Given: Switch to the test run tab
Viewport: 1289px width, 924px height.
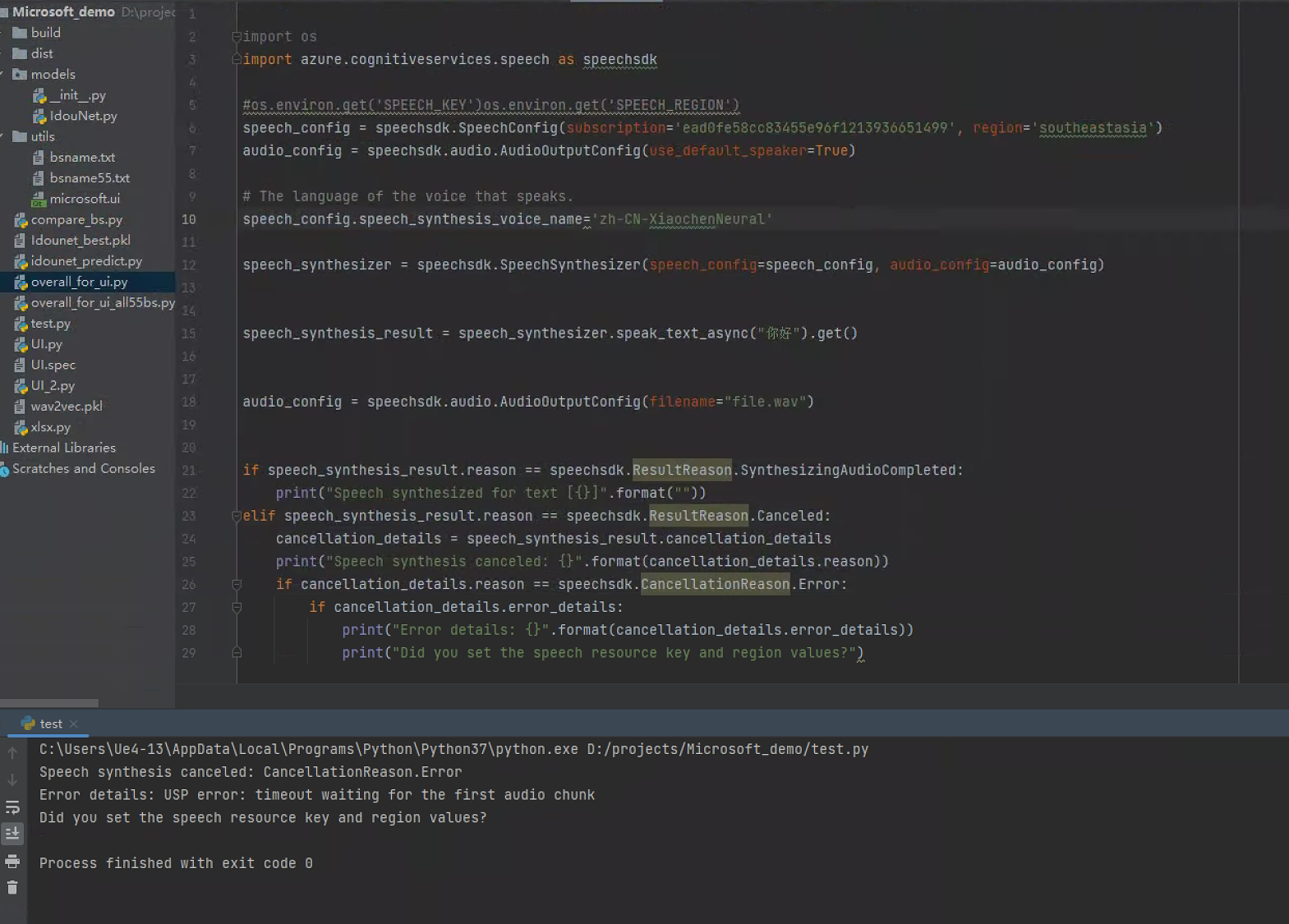Looking at the screenshot, I should [x=51, y=724].
